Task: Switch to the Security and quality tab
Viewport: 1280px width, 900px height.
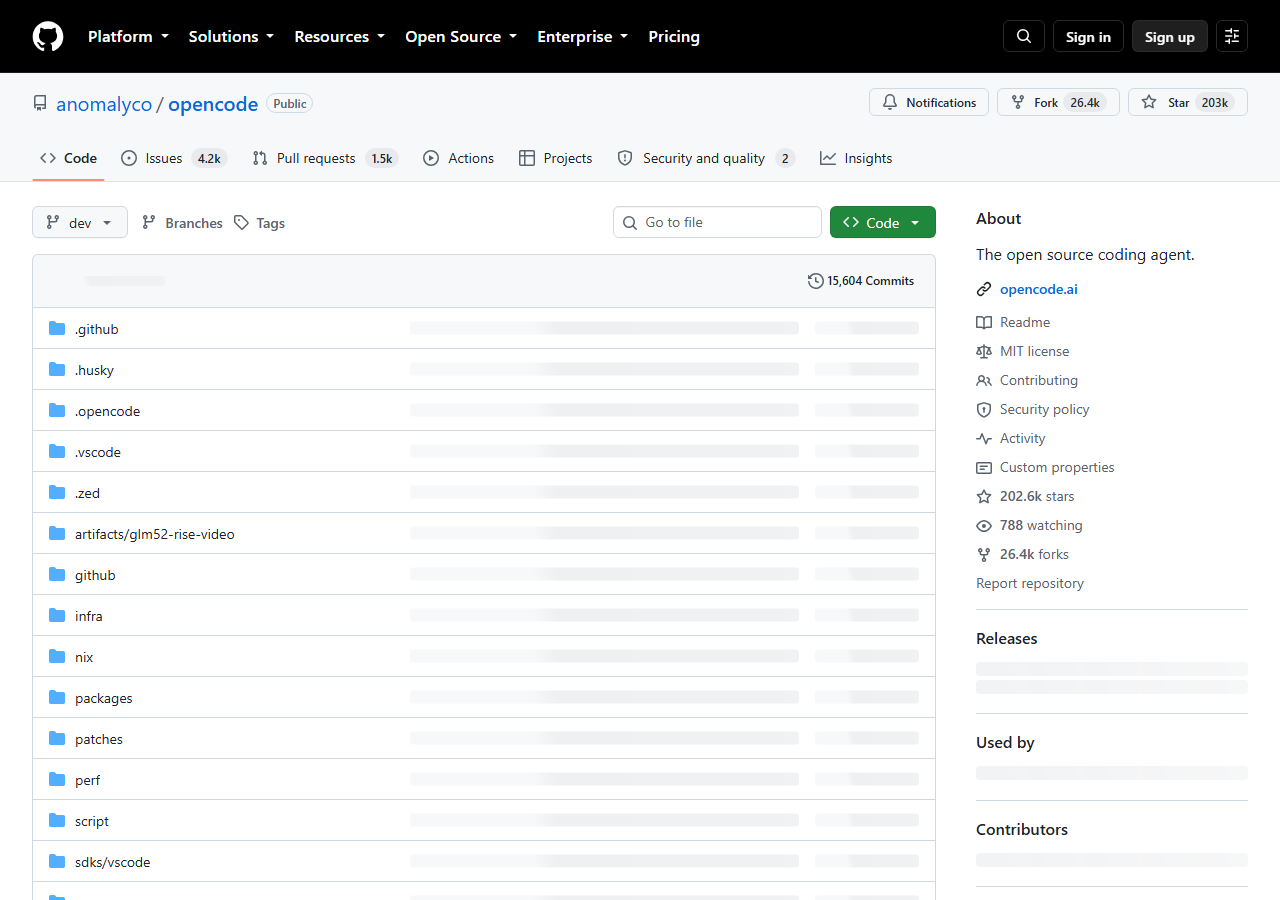Action: [x=706, y=158]
